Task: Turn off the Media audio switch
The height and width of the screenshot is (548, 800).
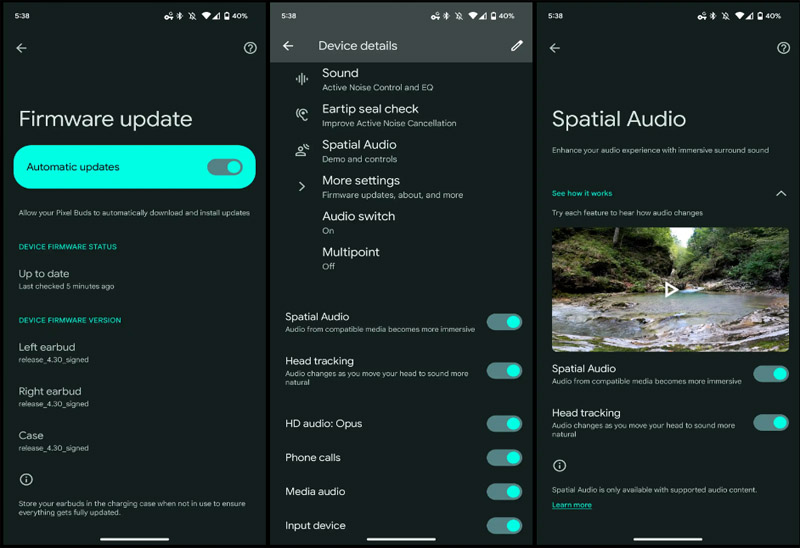Action: point(504,491)
